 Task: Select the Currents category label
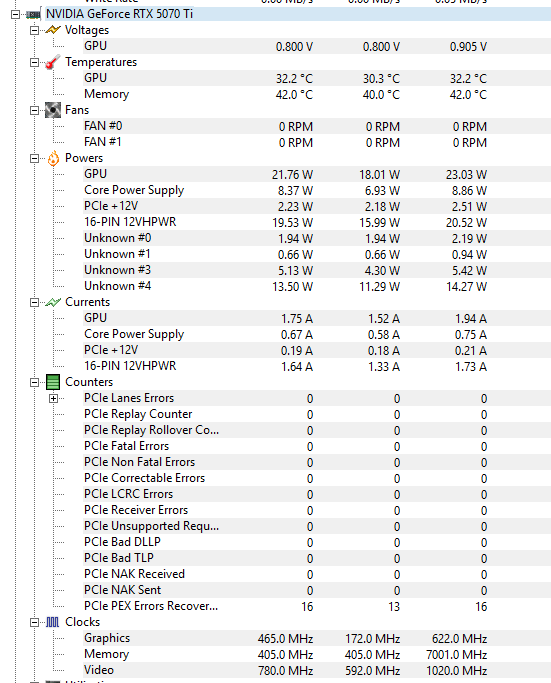tap(87, 302)
